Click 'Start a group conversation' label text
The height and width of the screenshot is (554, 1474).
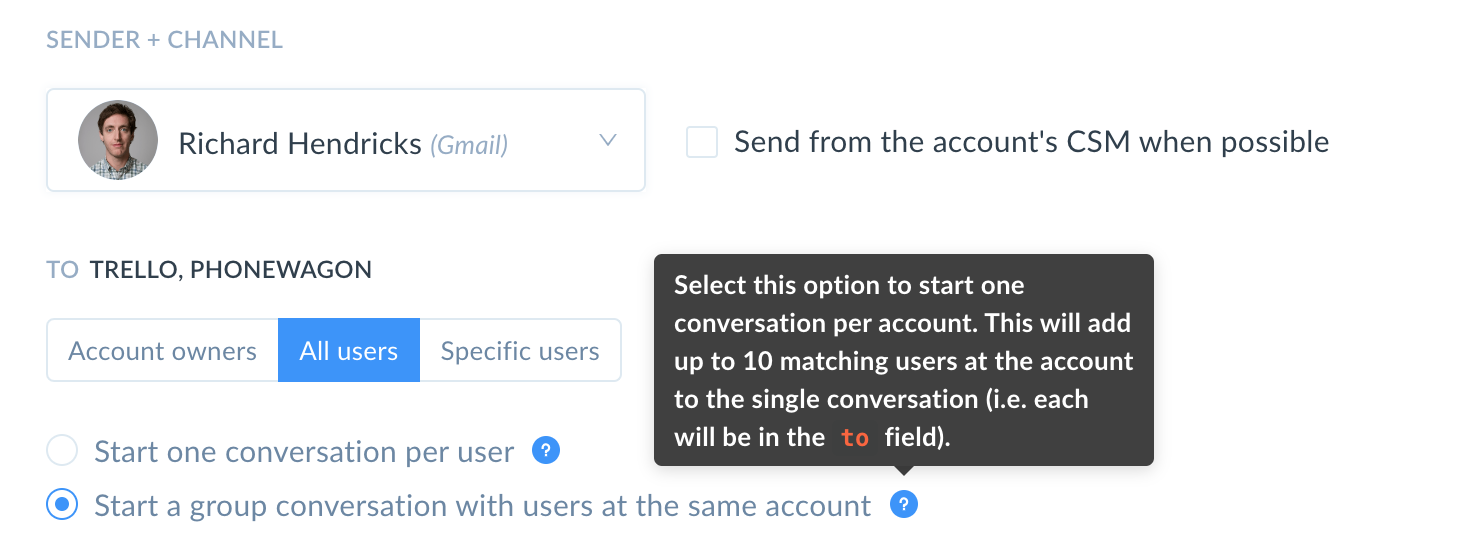[482, 506]
